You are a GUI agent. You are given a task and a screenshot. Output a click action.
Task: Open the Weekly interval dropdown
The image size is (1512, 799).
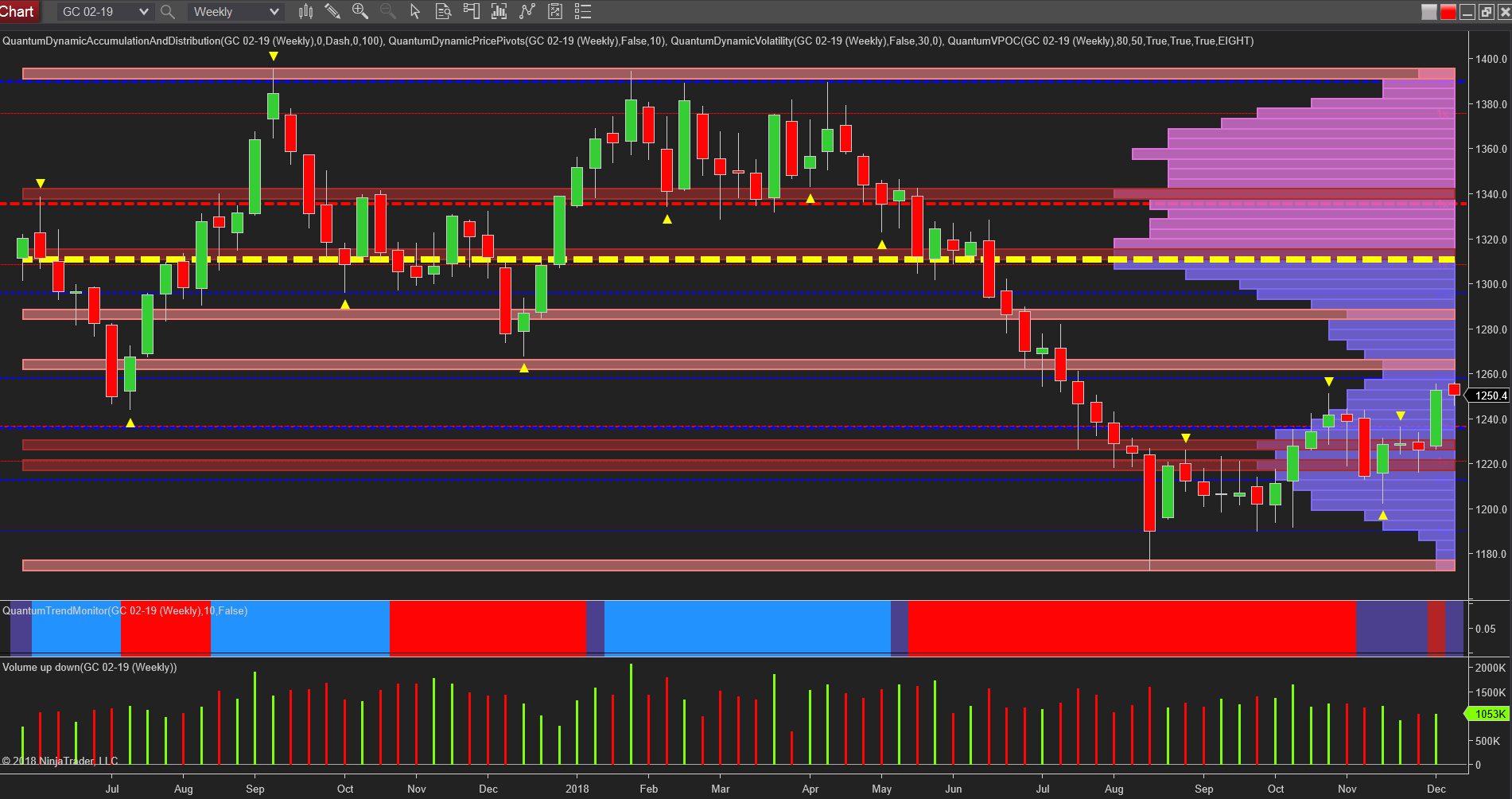(x=235, y=12)
